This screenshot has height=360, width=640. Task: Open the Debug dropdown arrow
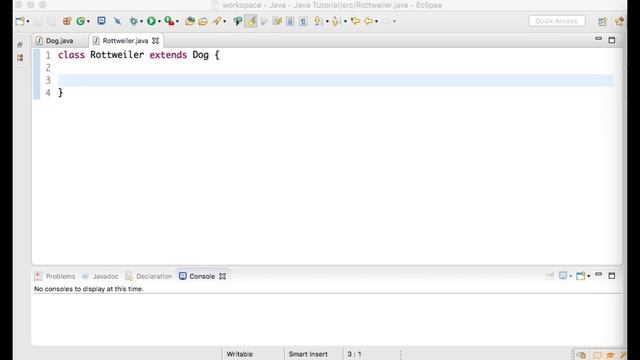click(141, 21)
